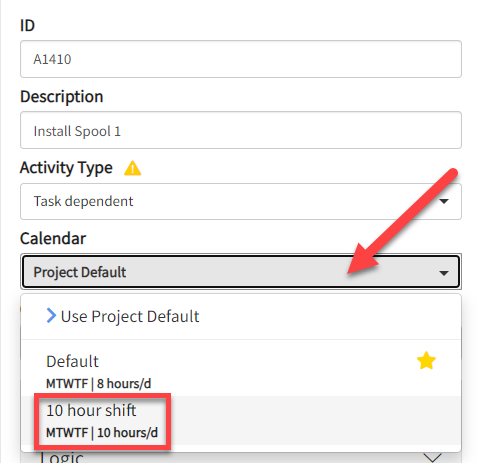Screen dimensions: 478x463
Task: Click the MTWTF 8 hours/d schedule text
Action: 98,384
